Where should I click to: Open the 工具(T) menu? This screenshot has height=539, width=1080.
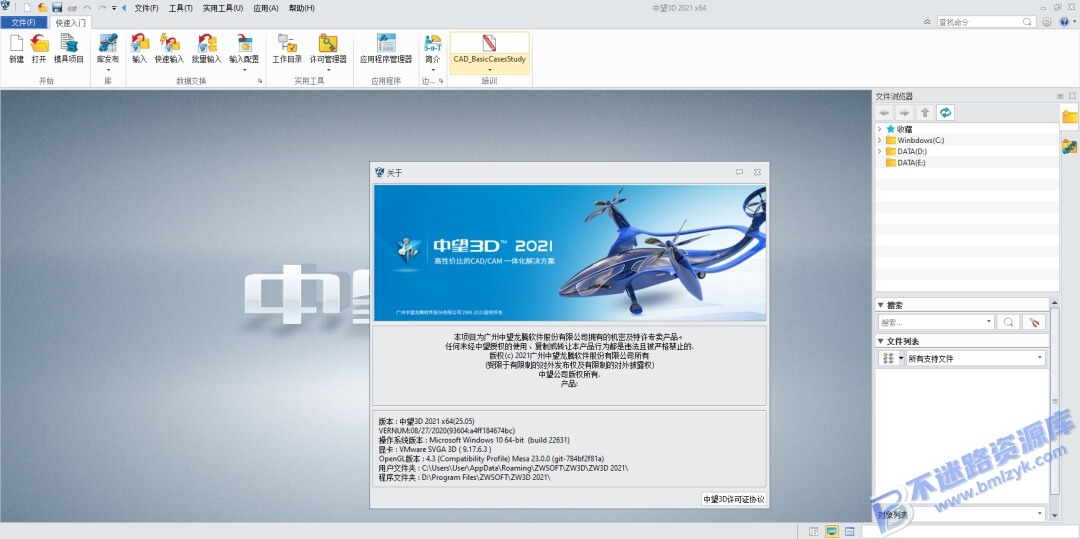click(180, 8)
